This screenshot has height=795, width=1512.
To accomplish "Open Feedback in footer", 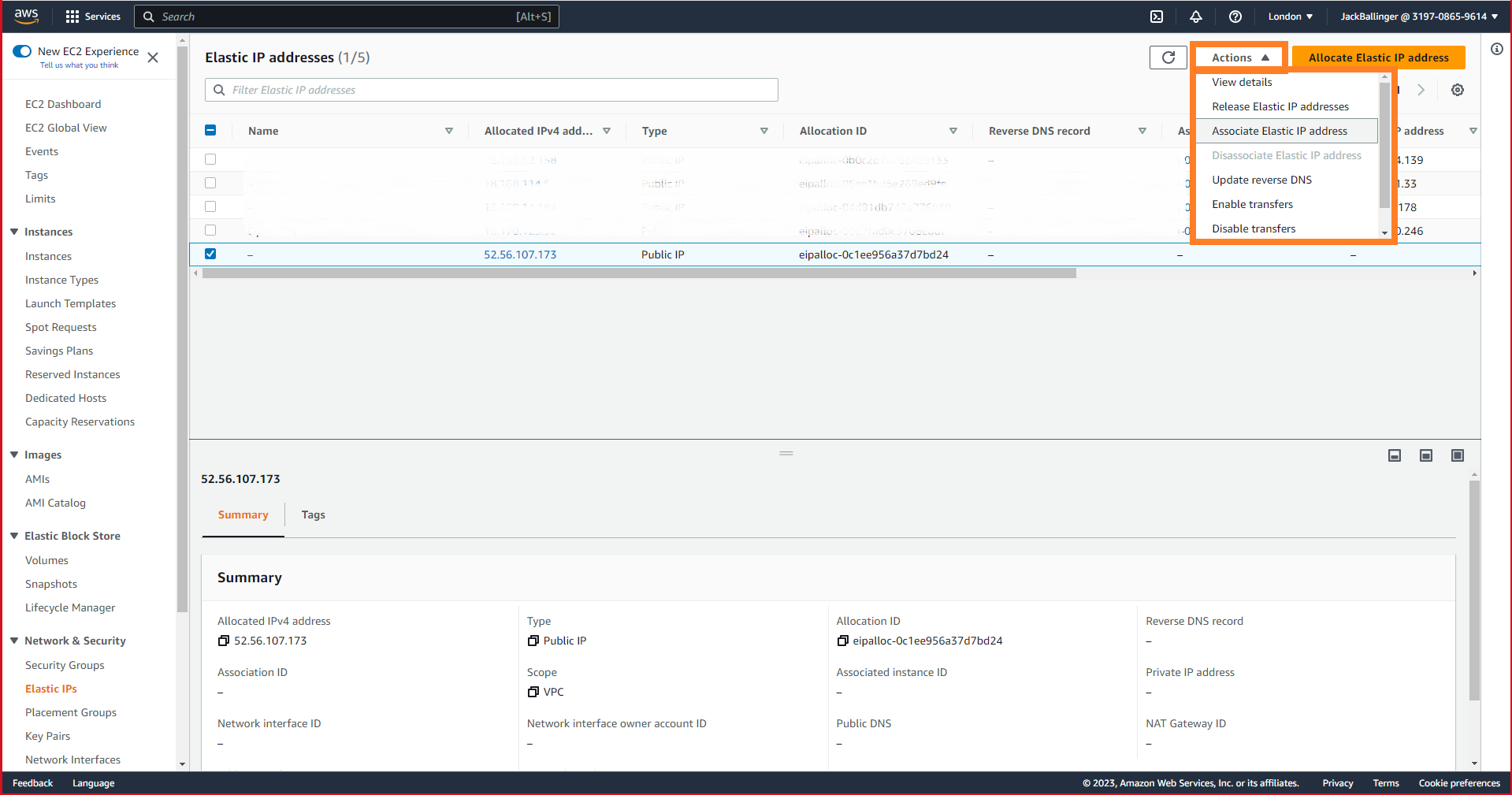I will click(x=32, y=783).
